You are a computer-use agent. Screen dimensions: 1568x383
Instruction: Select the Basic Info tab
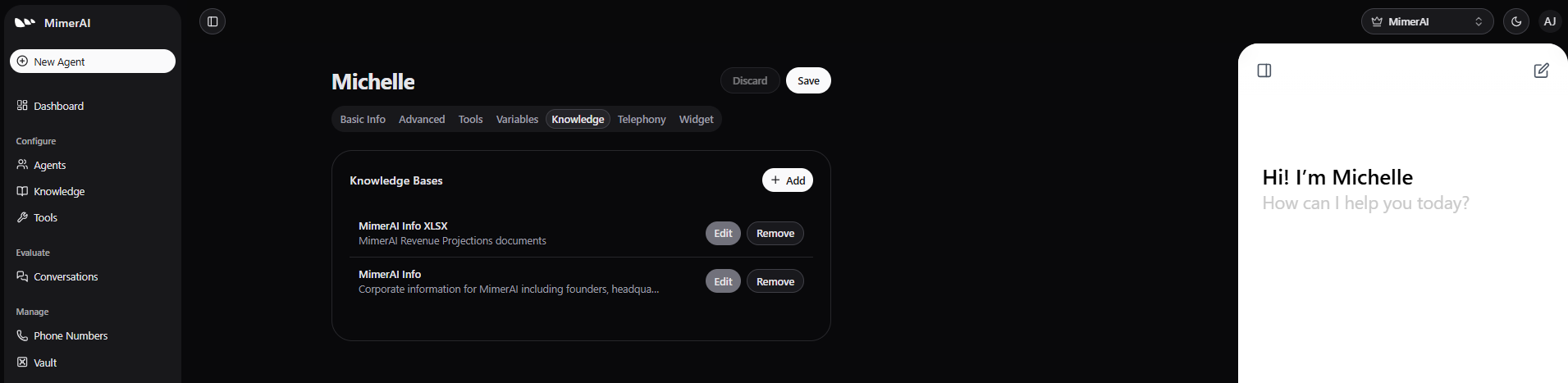pyautogui.click(x=363, y=119)
